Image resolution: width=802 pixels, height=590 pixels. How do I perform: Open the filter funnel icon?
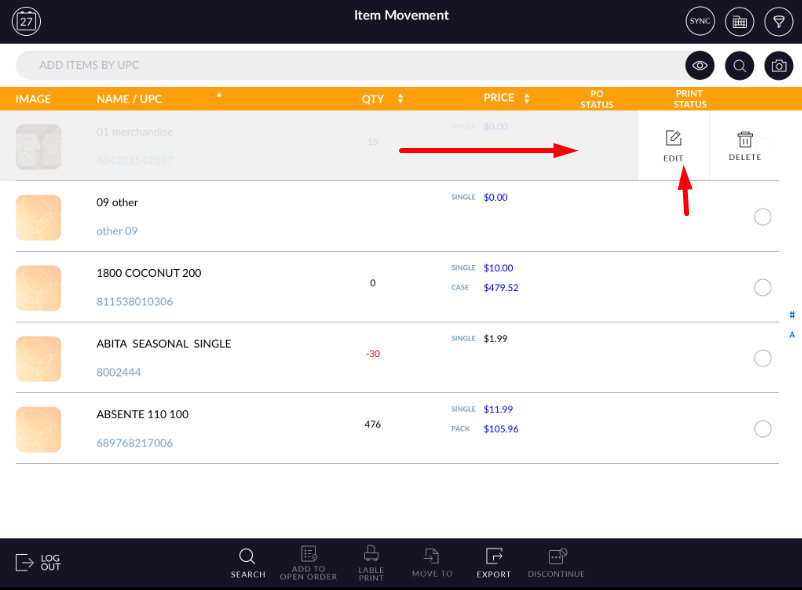pyautogui.click(x=777, y=21)
